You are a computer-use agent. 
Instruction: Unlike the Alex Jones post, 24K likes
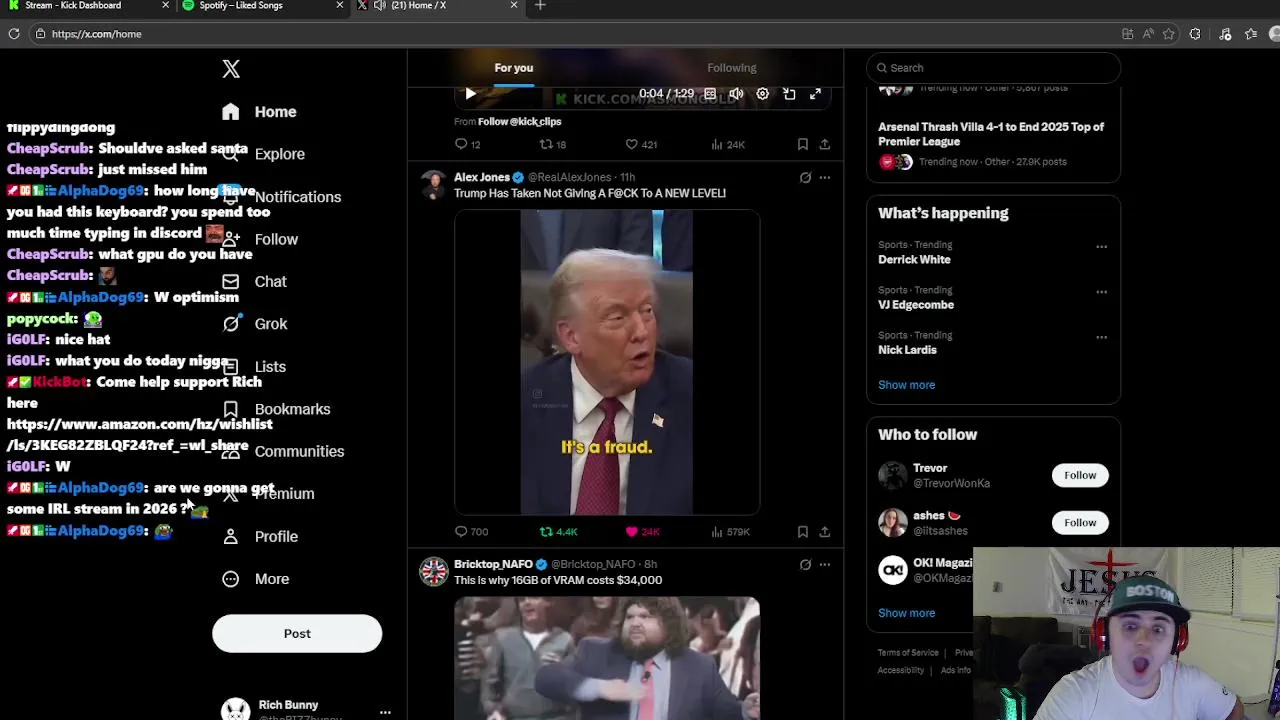click(642, 532)
